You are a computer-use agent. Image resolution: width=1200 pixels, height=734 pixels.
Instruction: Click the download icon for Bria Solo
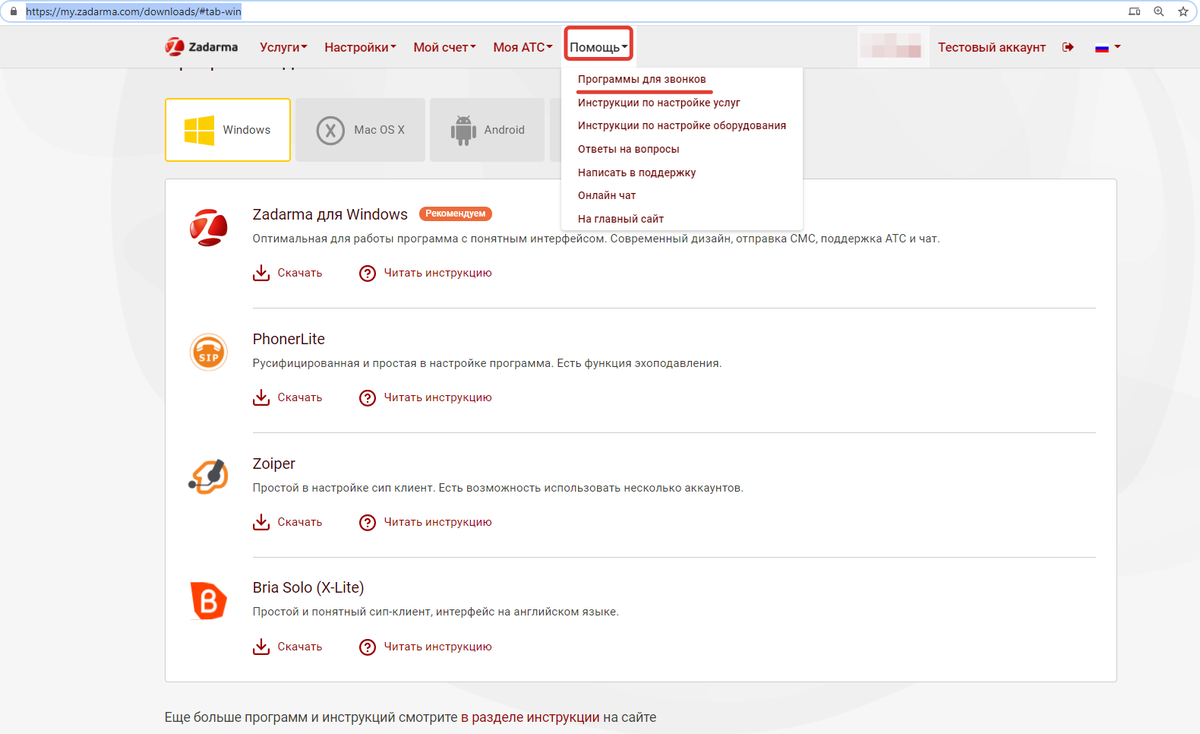click(x=261, y=647)
